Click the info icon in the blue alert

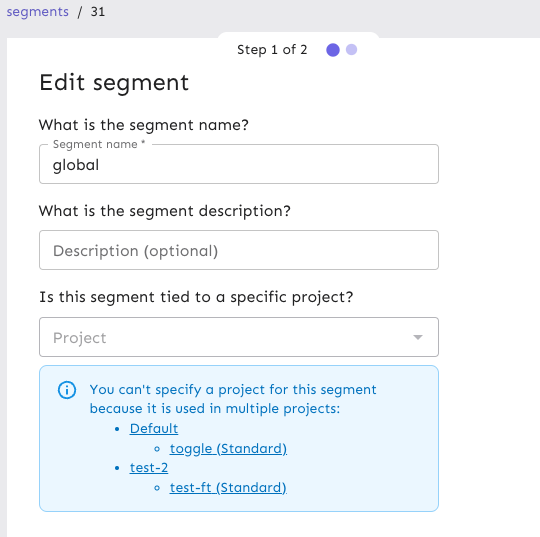(67, 390)
